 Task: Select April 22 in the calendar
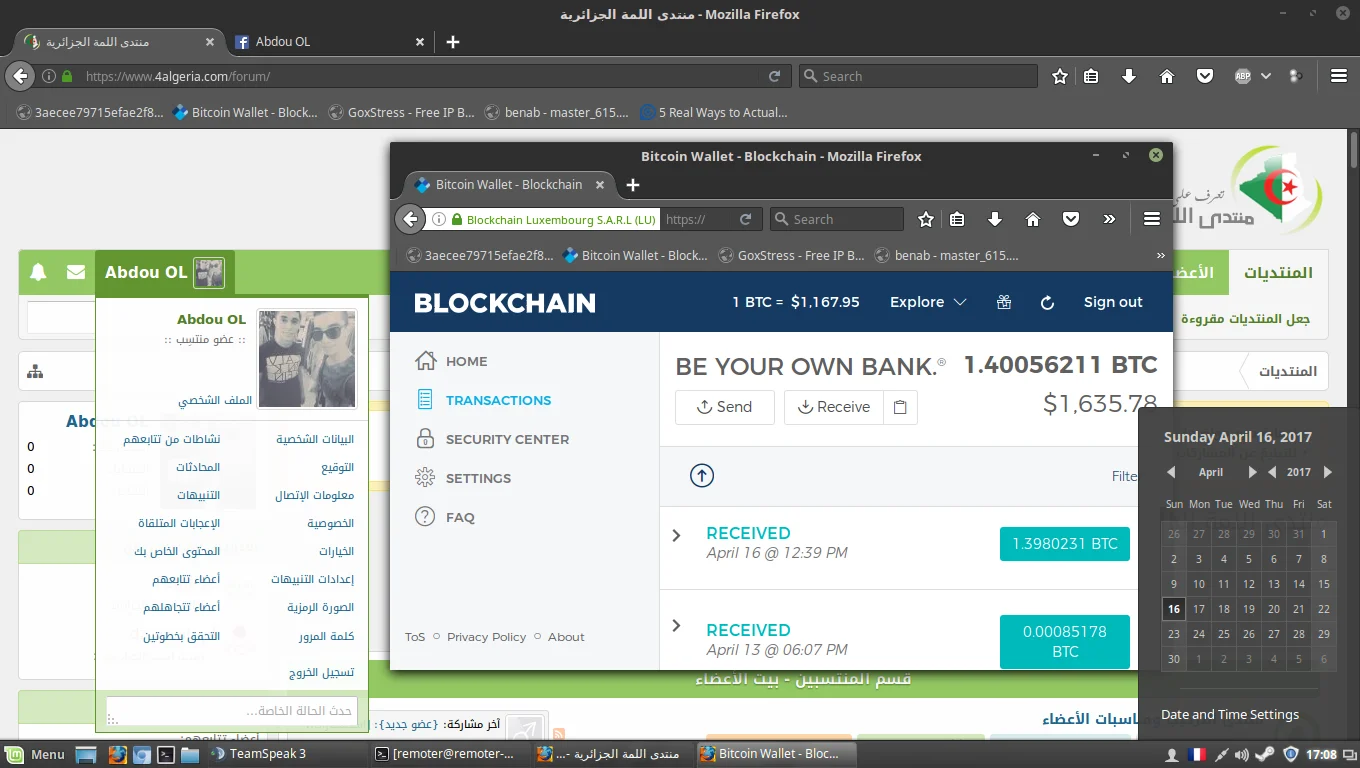point(1323,608)
